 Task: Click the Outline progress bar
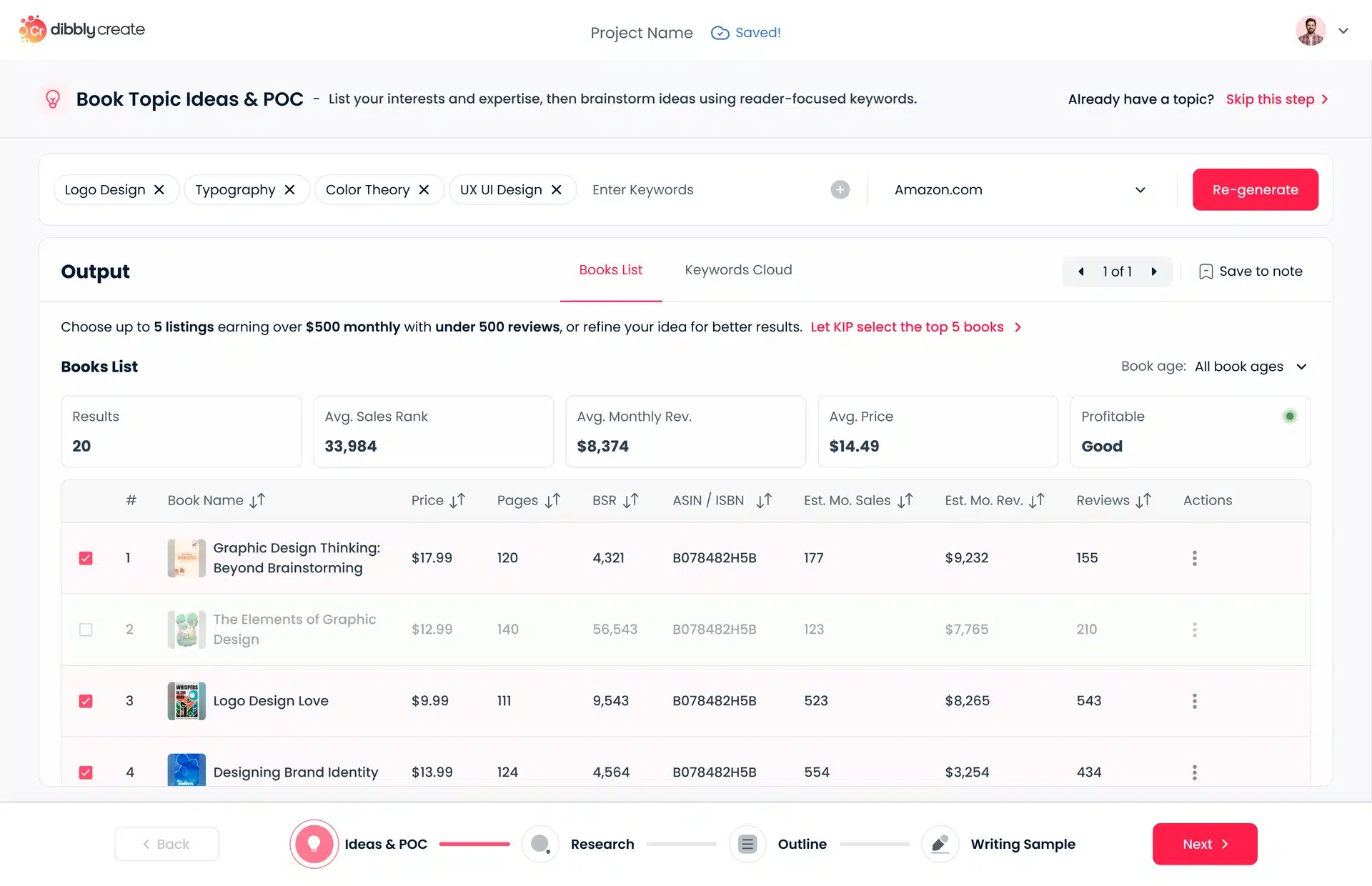click(875, 844)
